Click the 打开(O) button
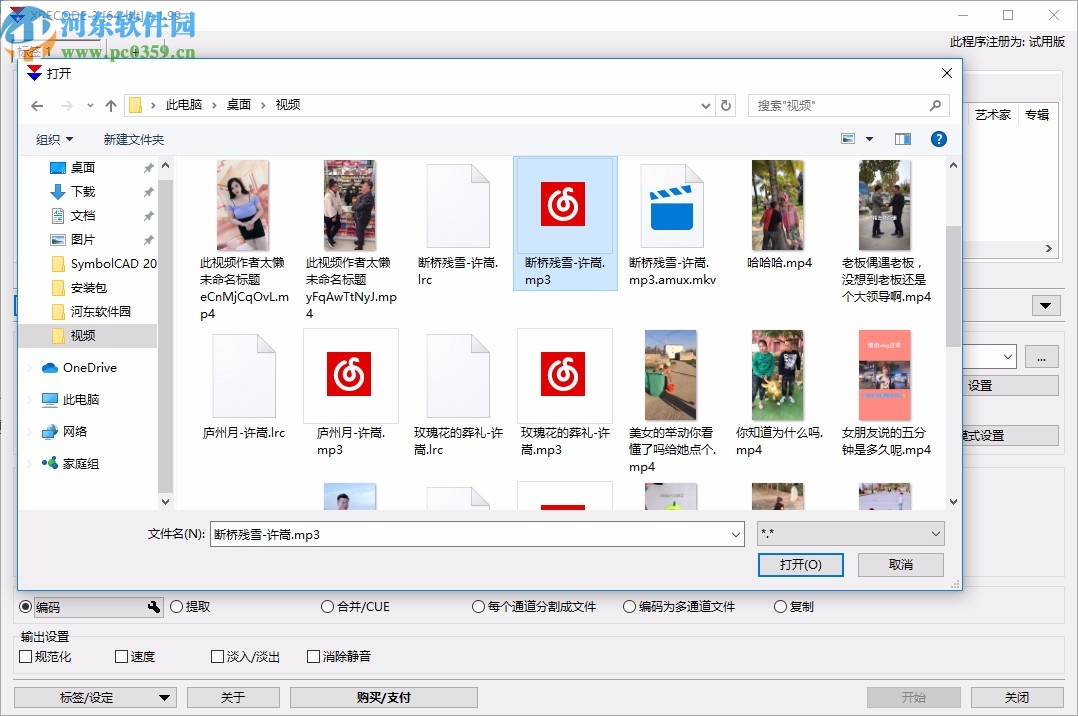Screen dimensions: 1078x716 coord(800,565)
